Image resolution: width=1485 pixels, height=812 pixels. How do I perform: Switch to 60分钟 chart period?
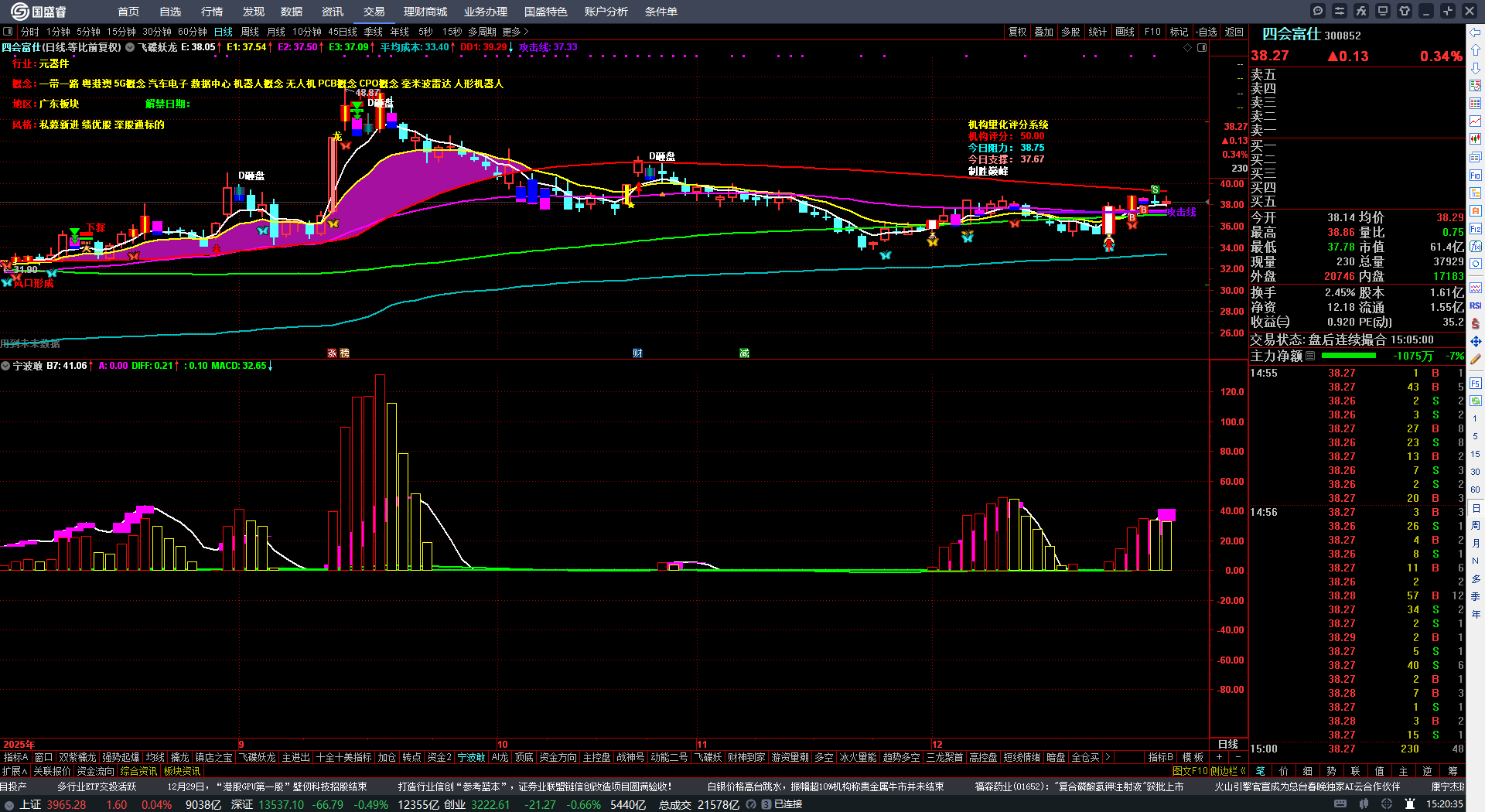(192, 32)
